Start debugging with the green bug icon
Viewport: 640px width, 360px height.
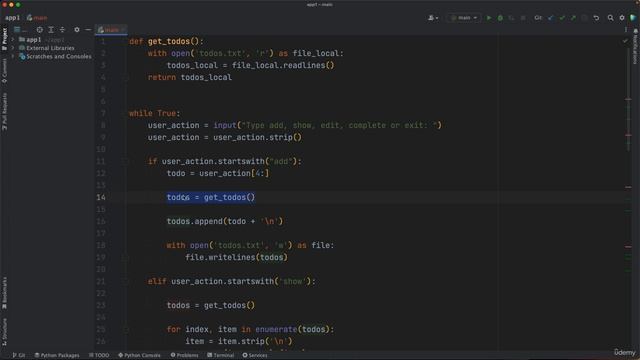click(500, 18)
